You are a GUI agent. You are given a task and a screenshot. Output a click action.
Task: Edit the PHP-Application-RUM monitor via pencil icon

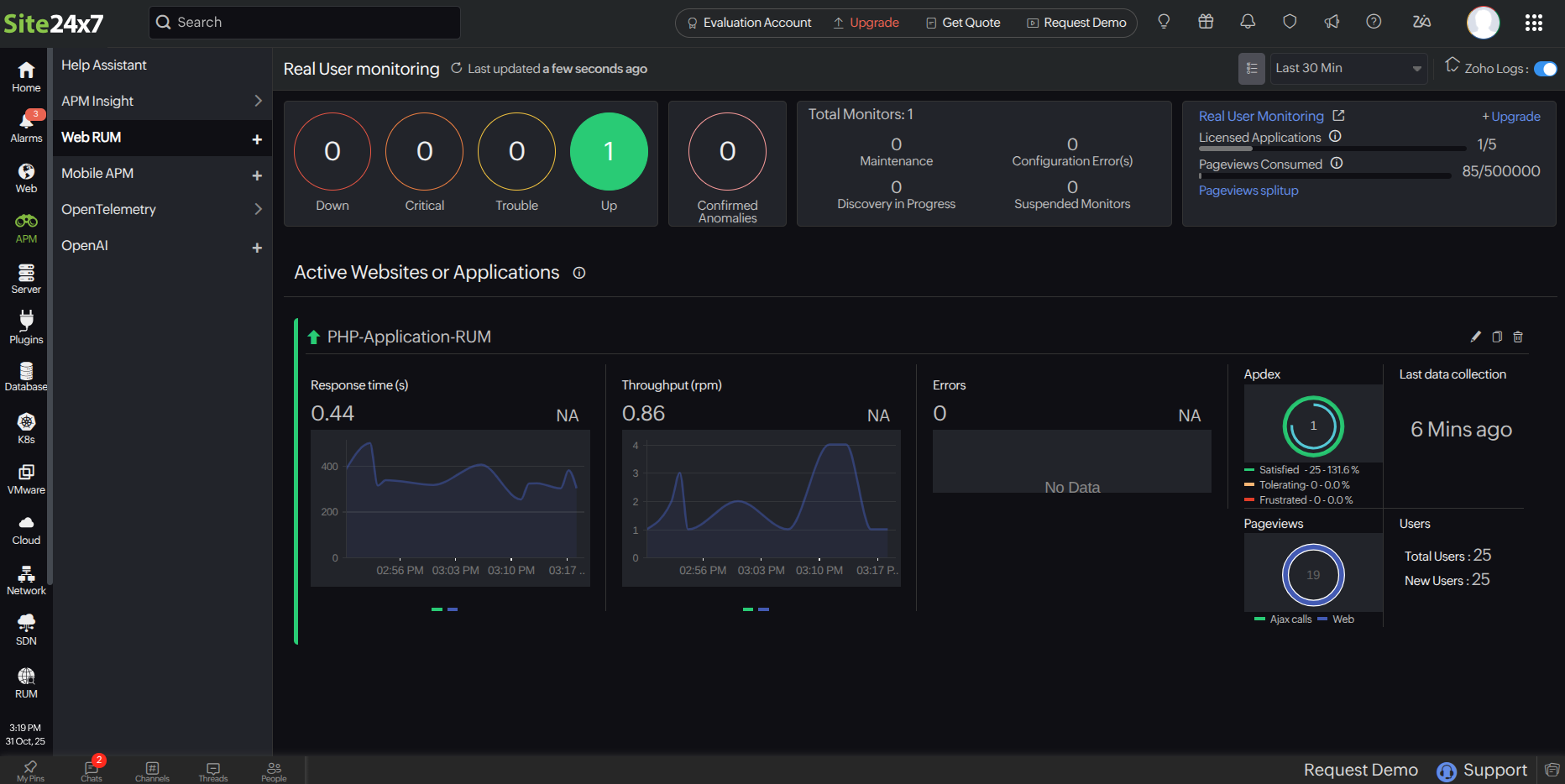point(1475,337)
